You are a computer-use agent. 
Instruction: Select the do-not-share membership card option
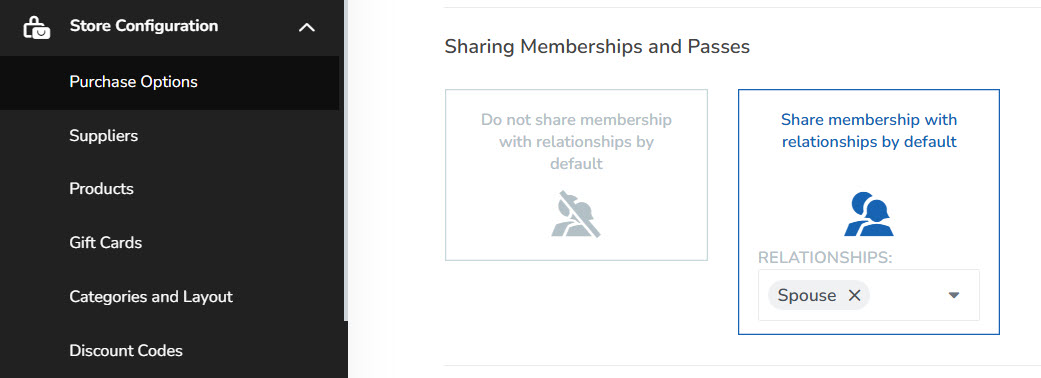click(576, 175)
